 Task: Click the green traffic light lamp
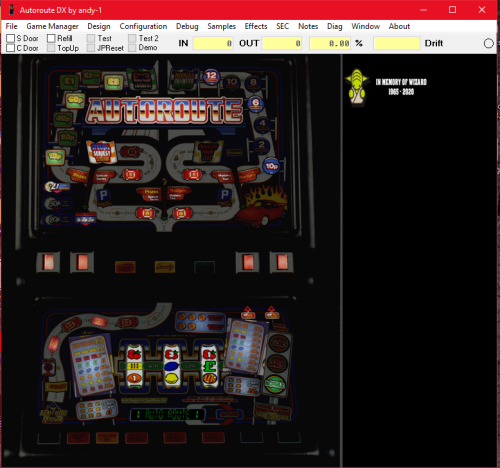(275, 384)
